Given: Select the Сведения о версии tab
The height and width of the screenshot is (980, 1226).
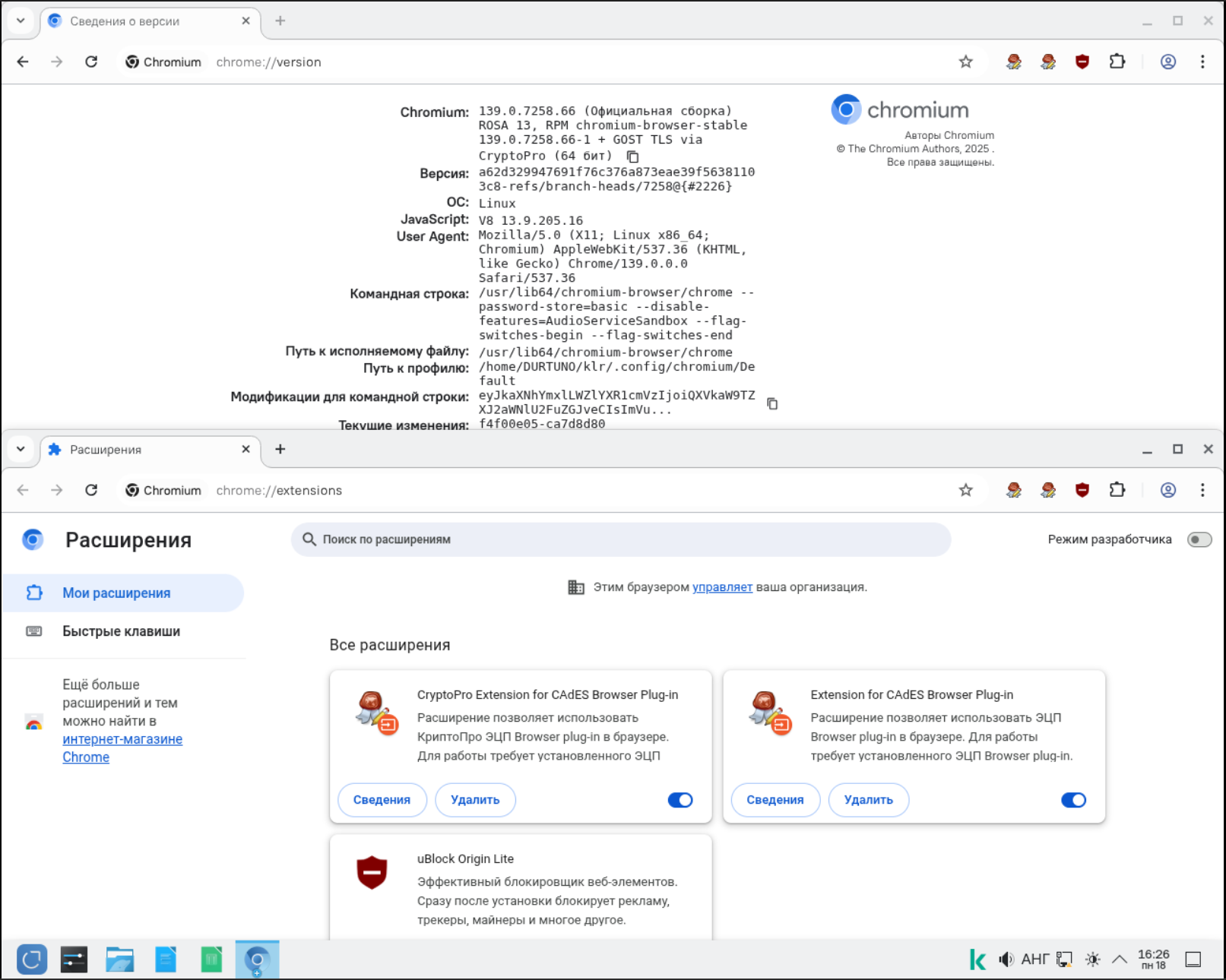Looking at the screenshot, I should coord(150,21).
